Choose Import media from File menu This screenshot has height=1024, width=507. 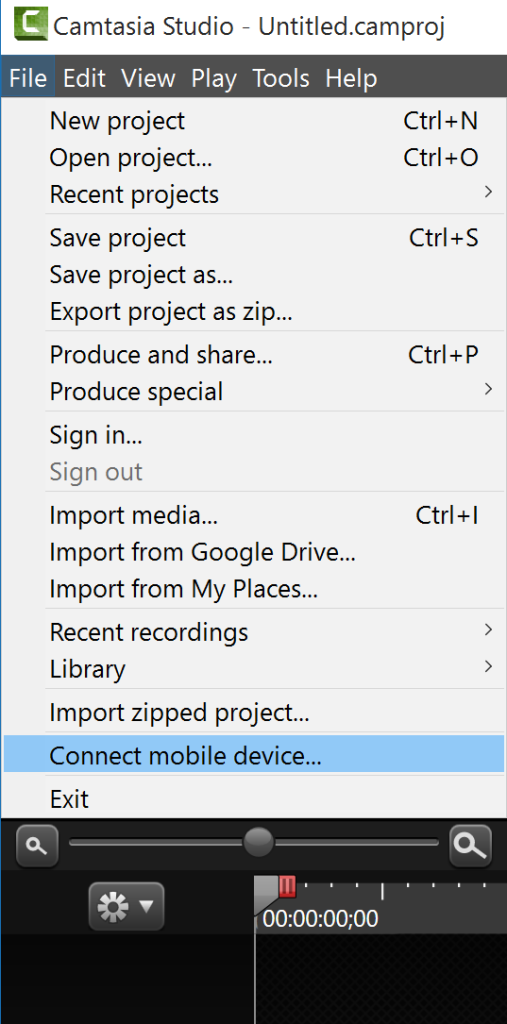[x=254, y=515]
